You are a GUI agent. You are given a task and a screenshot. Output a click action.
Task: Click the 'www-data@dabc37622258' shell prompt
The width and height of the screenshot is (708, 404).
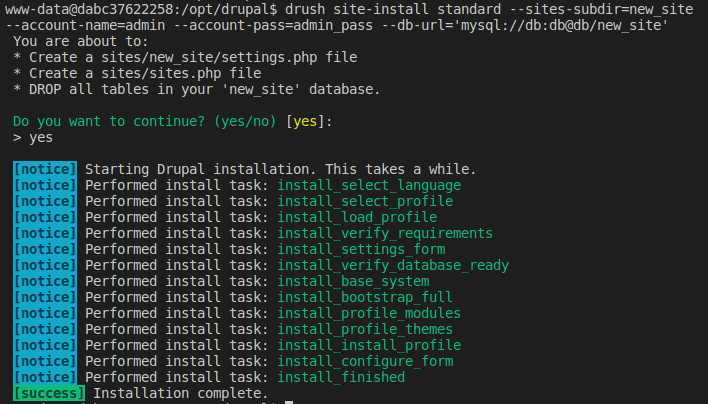pos(140,9)
